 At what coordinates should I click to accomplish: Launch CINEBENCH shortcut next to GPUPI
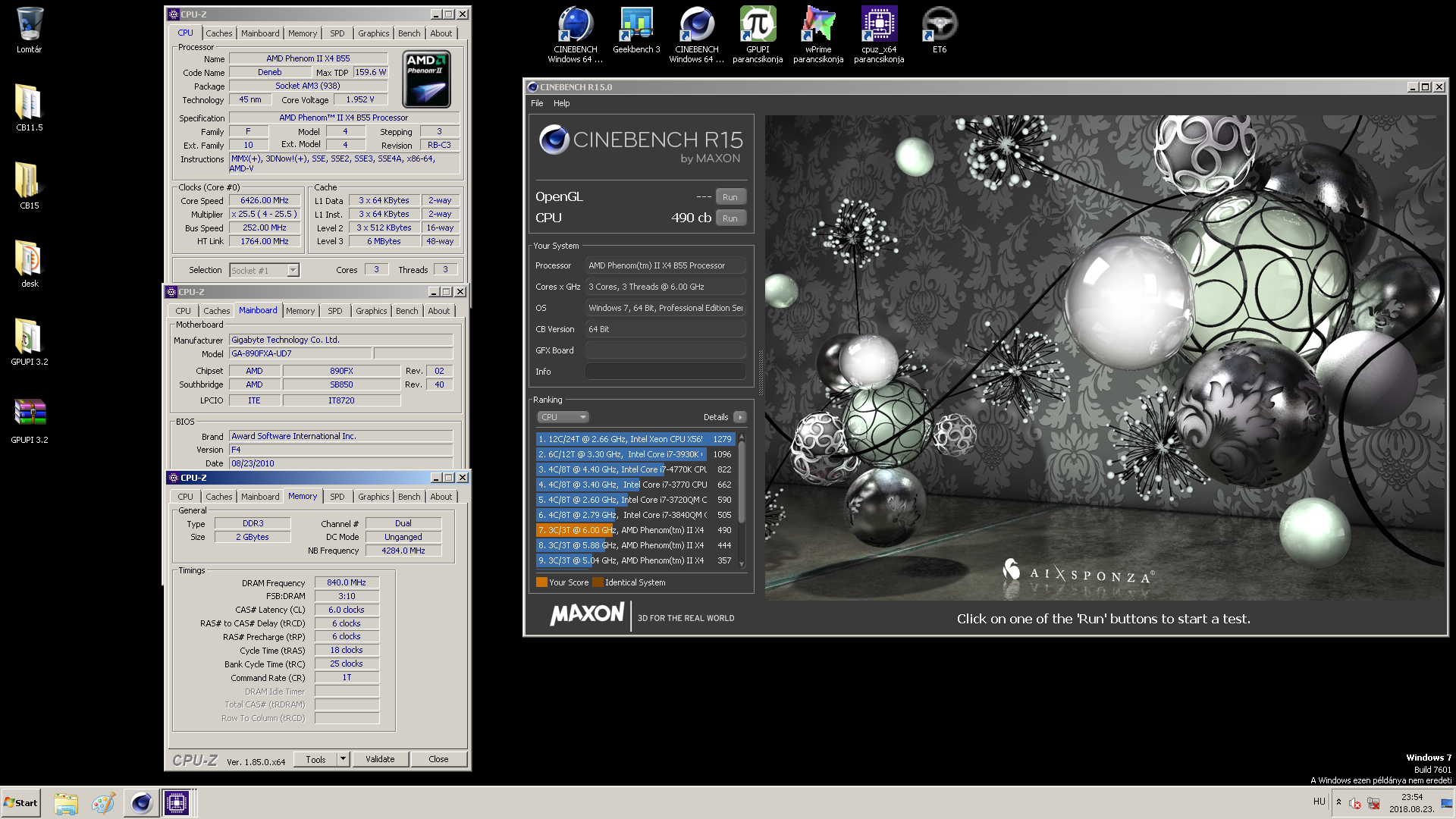click(x=697, y=34)
